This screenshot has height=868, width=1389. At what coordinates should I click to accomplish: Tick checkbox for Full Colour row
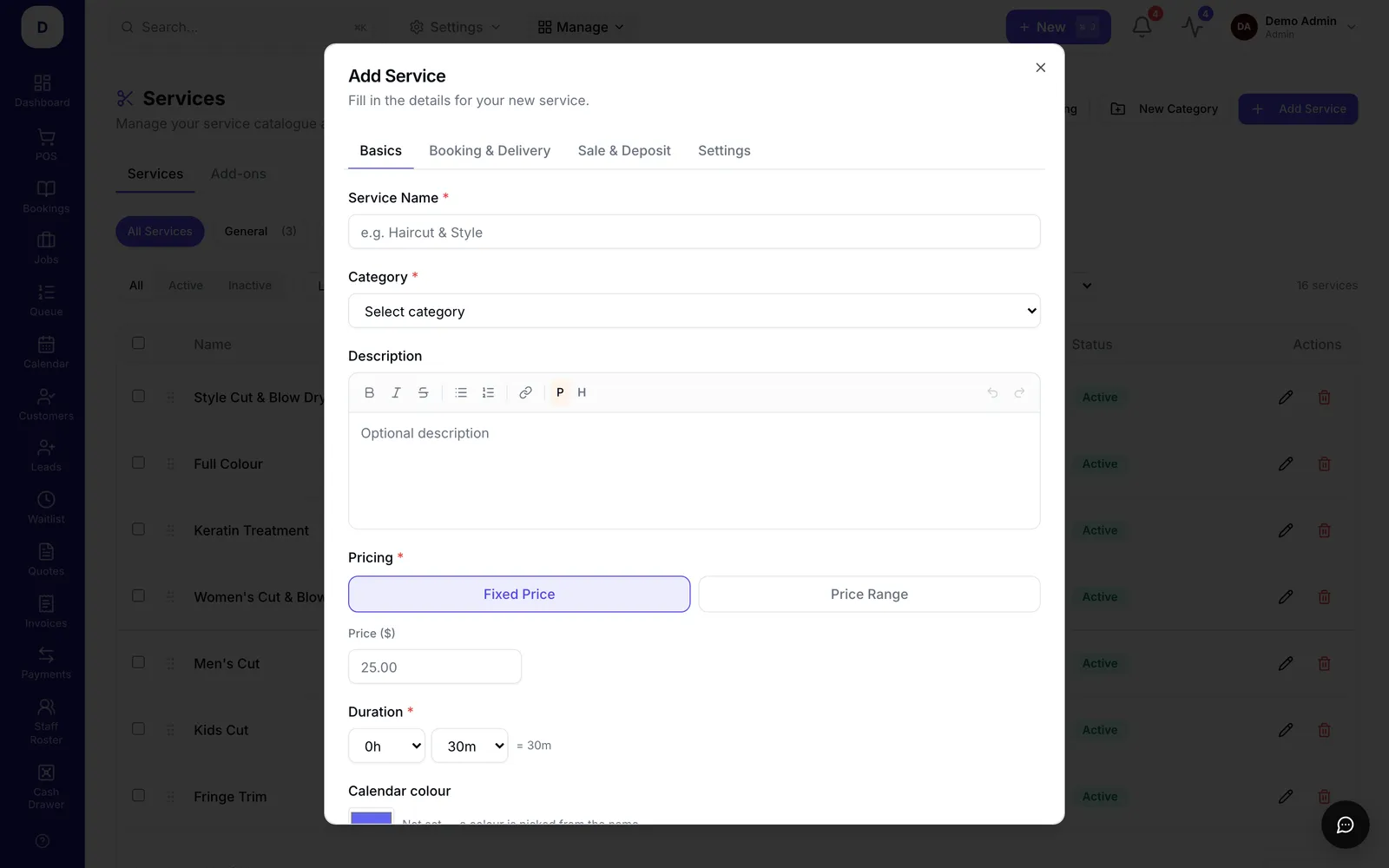(138, 463)
